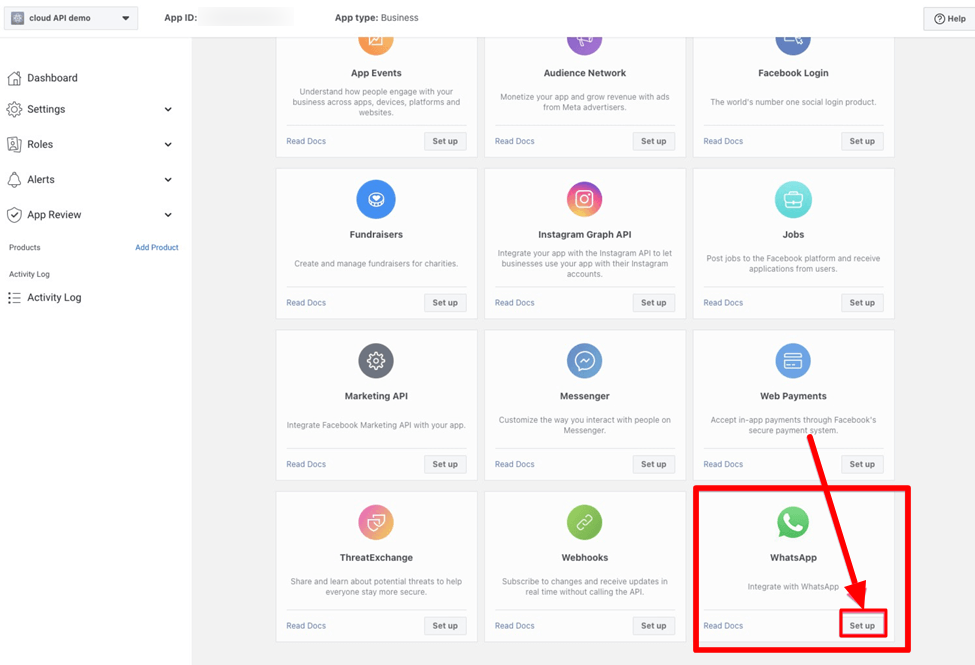Read Docs for ThreatExchange
The height and width of the screenshot is (665, 975).
[x=306, y=626]
